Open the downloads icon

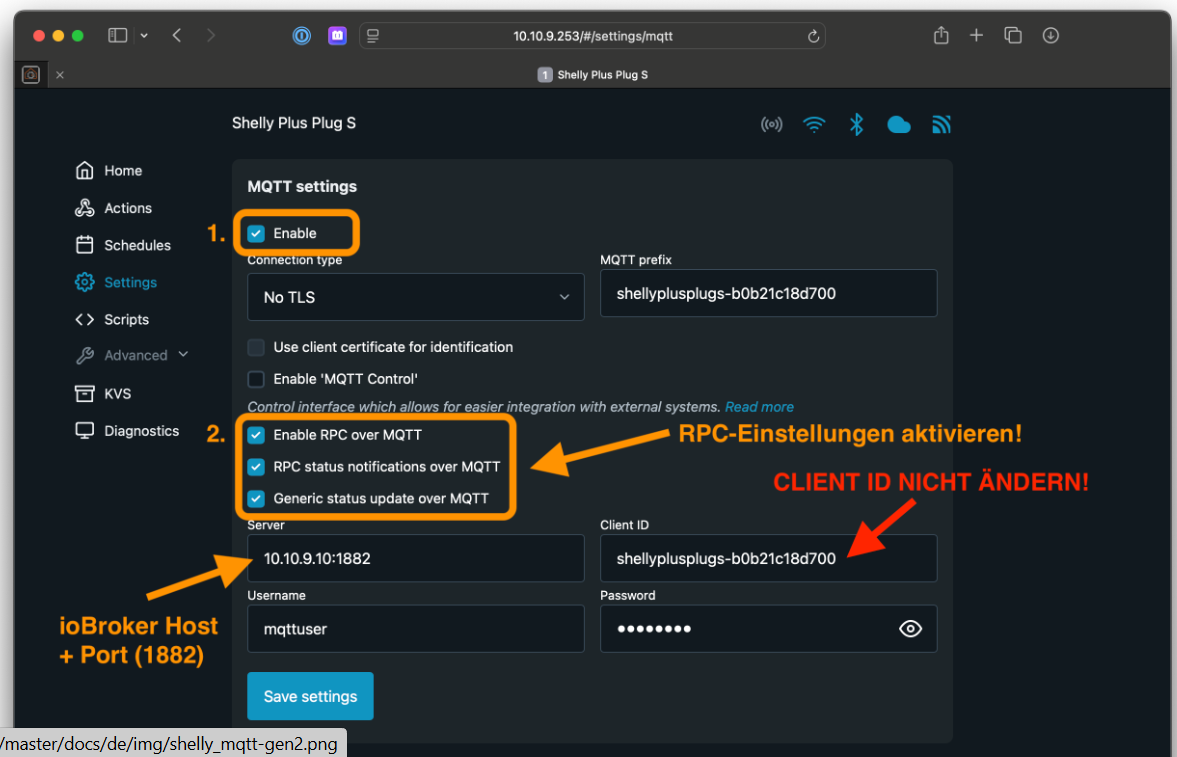(x=1051, y=35)
